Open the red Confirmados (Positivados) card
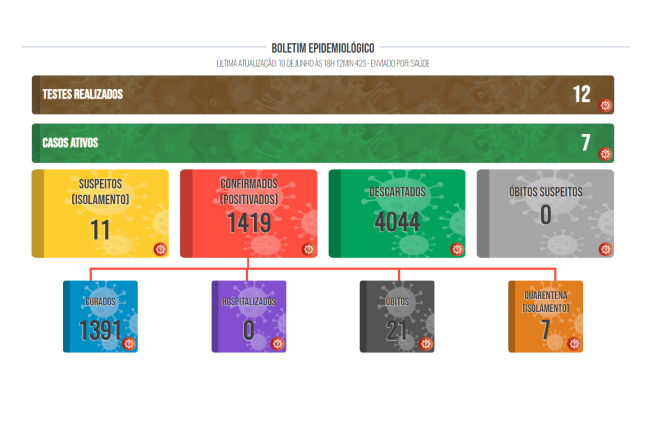Screen dimensions: 651x447 (249, 214)
